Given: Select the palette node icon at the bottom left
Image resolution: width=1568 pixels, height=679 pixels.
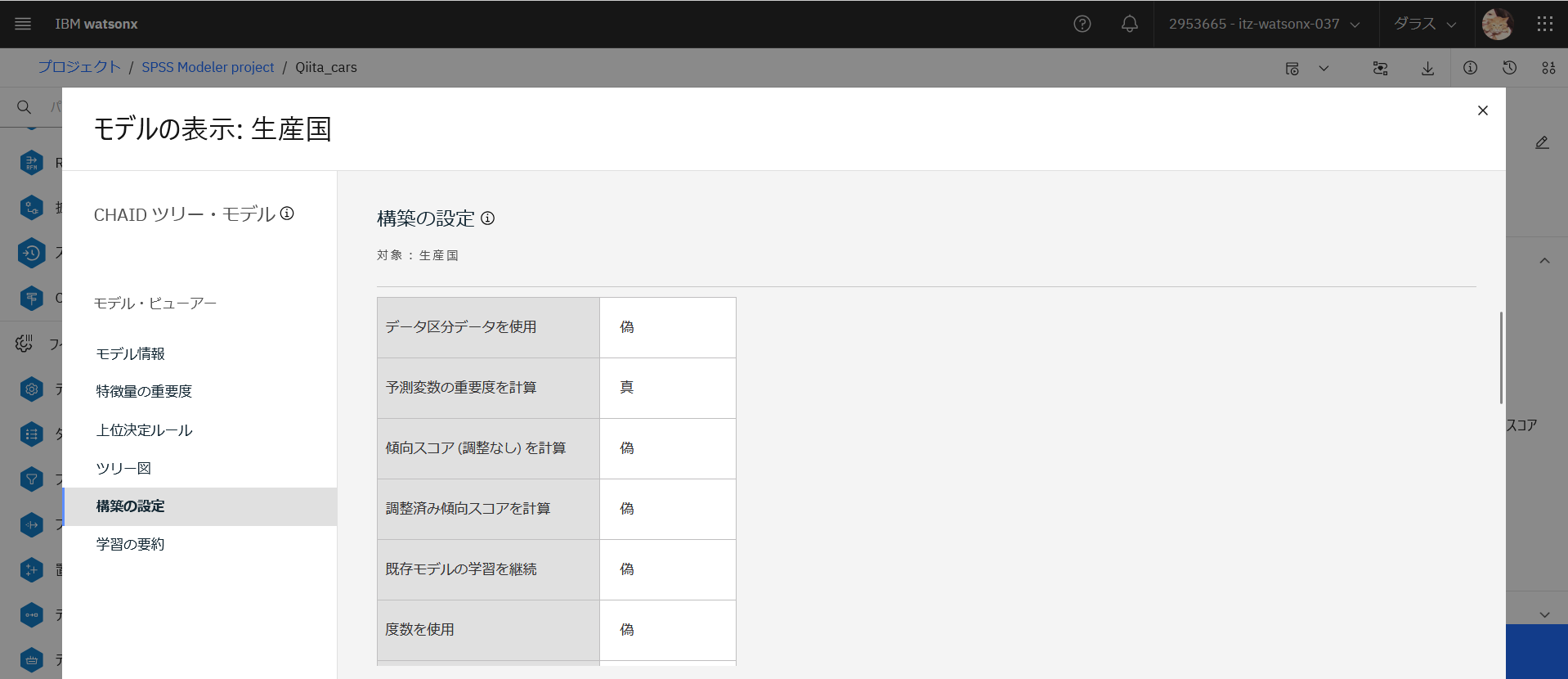Looking at the screenshot, I should click(31, 659).
